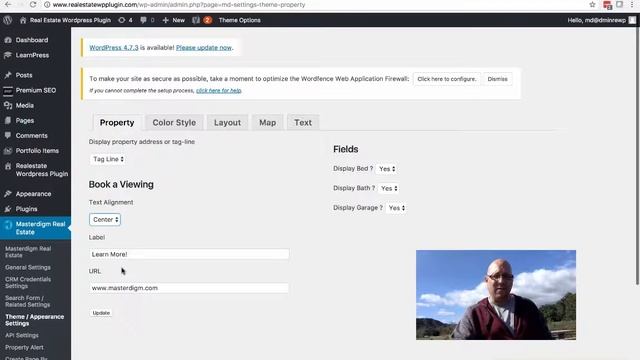Image resolution: width=640 pixels, height=360 pixels.
Task: Follow the WordPress 4.7.3 link
Action: [113, 48]
